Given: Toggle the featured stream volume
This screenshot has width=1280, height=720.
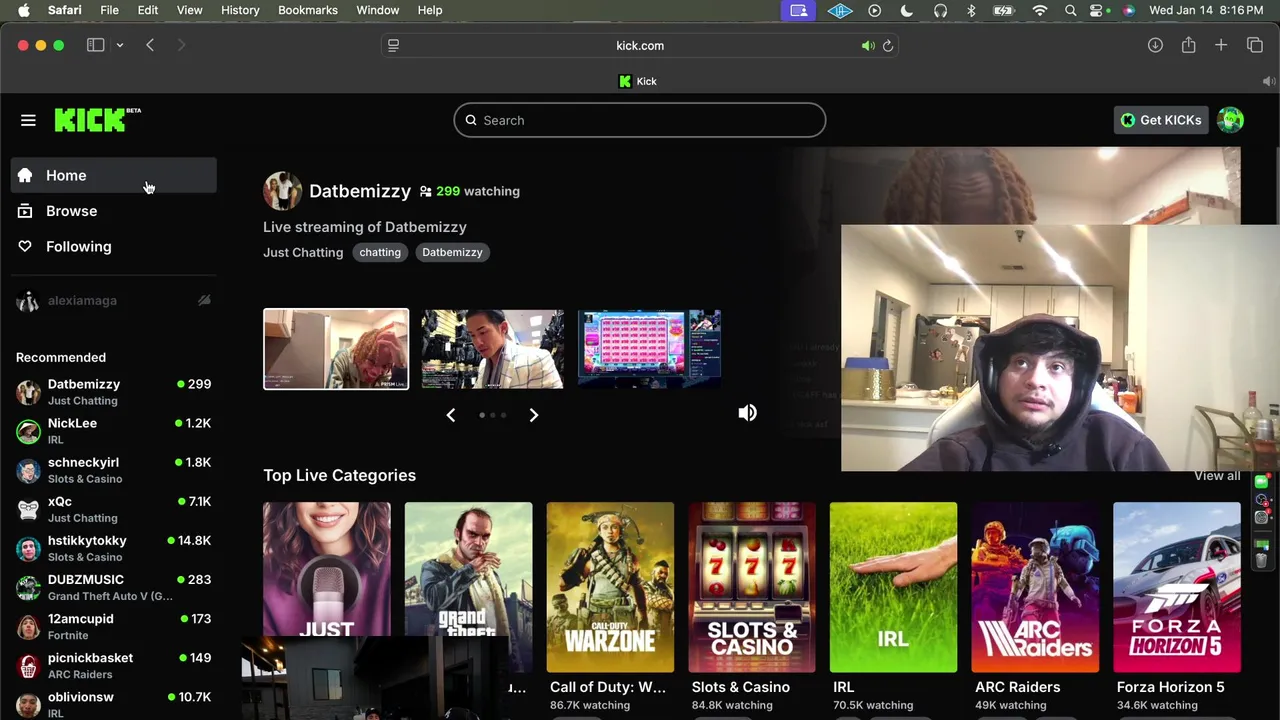Looking at the screenshot, I should pyautogui.click(x=747, y=413).
